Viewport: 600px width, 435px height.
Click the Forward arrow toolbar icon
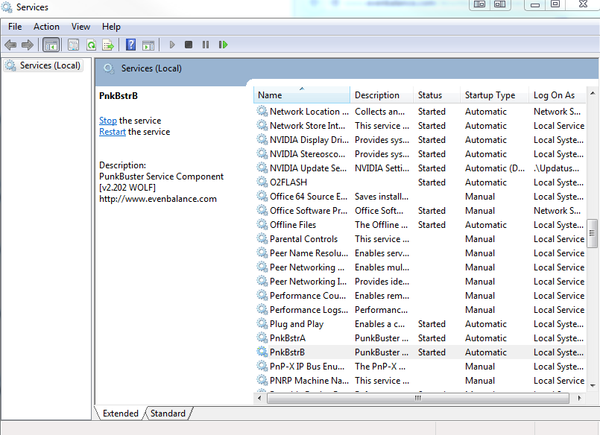pos(27,45)
